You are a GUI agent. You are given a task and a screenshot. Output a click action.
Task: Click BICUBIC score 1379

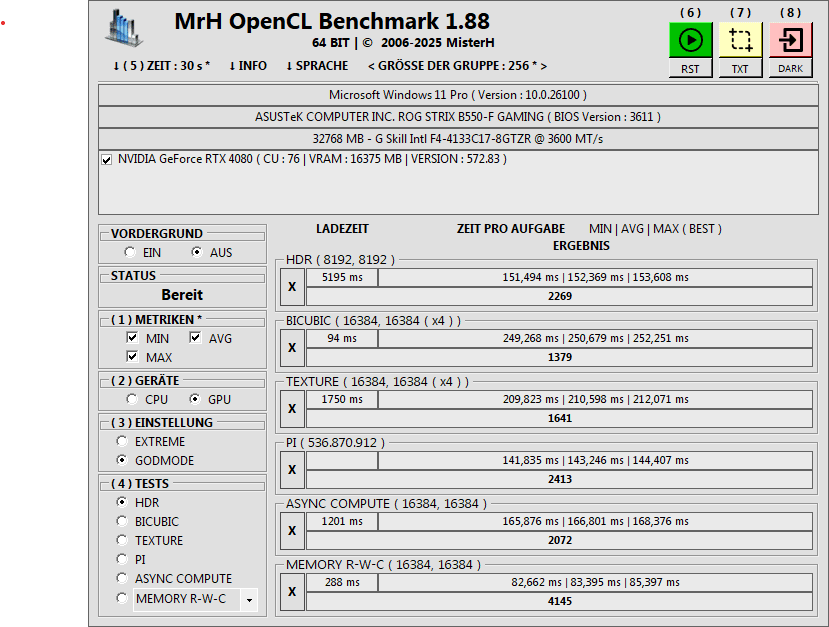559,357
